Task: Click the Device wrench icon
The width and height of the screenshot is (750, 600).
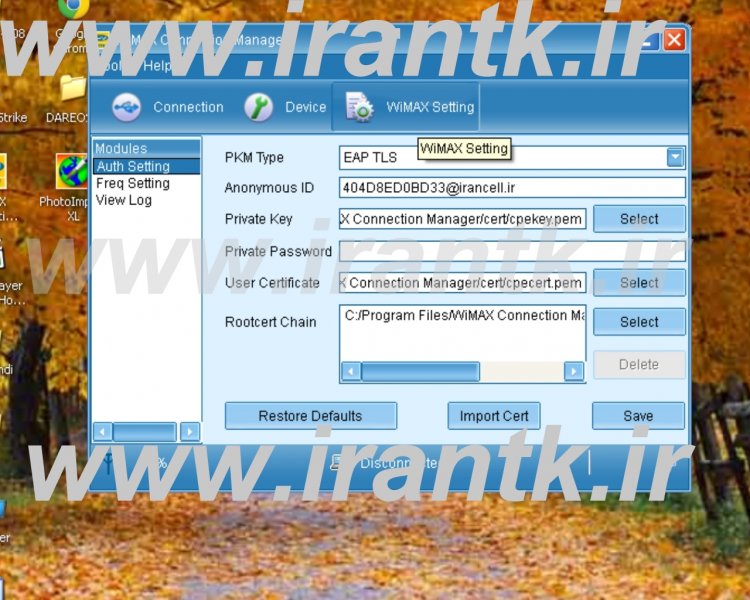Action: coord(258,107)
